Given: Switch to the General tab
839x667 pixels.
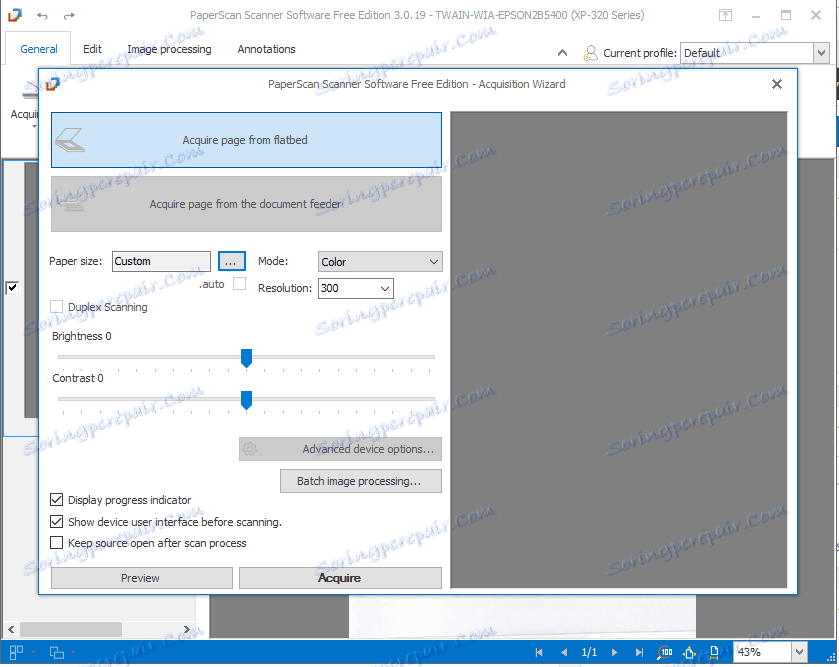Looking at the screenshot, I should pos(39,49).
